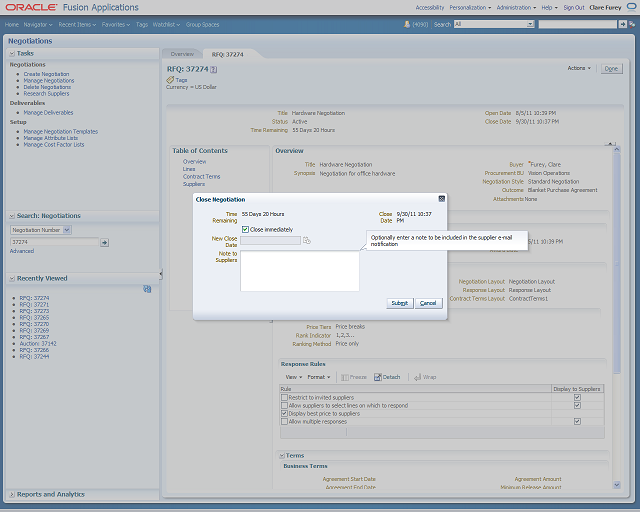Viewport: 640px width, 512px height.
Task: Check Allow suppliers to select lines
Action: point(284,405)
